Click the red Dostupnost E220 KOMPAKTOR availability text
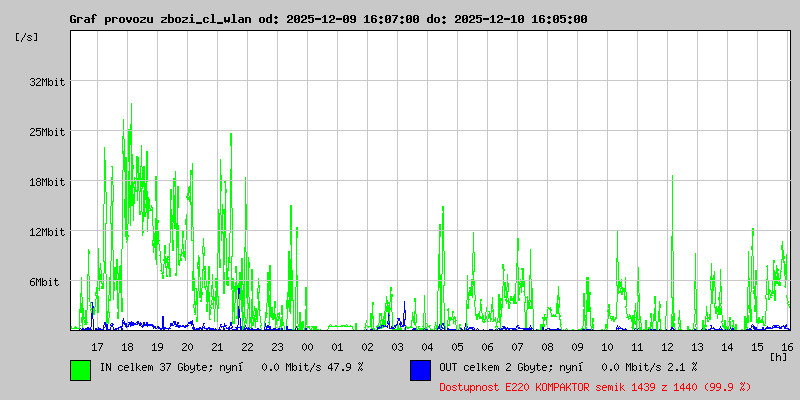Screen dimensions: 800x400 [x=595, y=387]
